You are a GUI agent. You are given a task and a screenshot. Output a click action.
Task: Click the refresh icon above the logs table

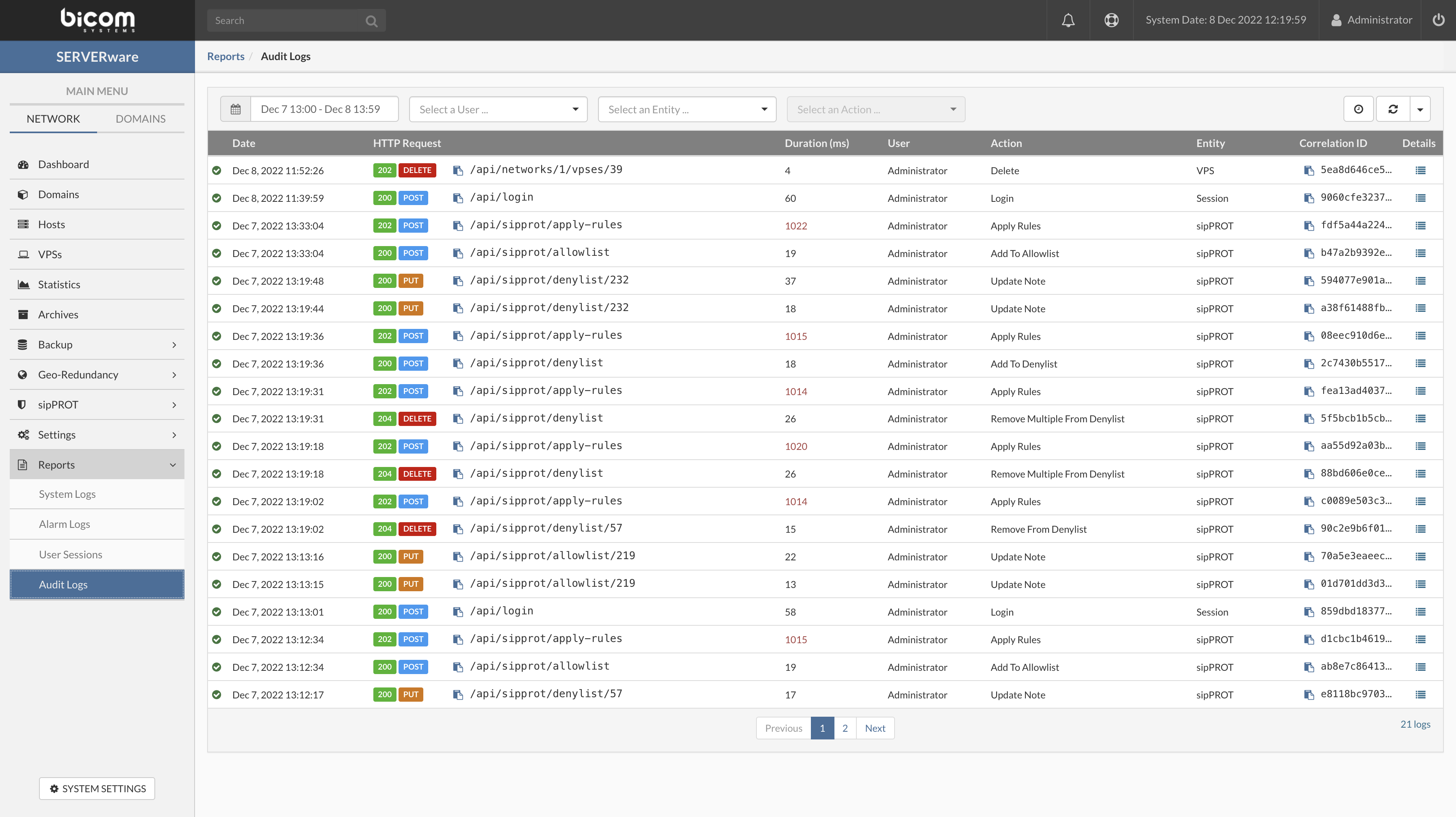pyautogui.click(x=1393, y=108)
